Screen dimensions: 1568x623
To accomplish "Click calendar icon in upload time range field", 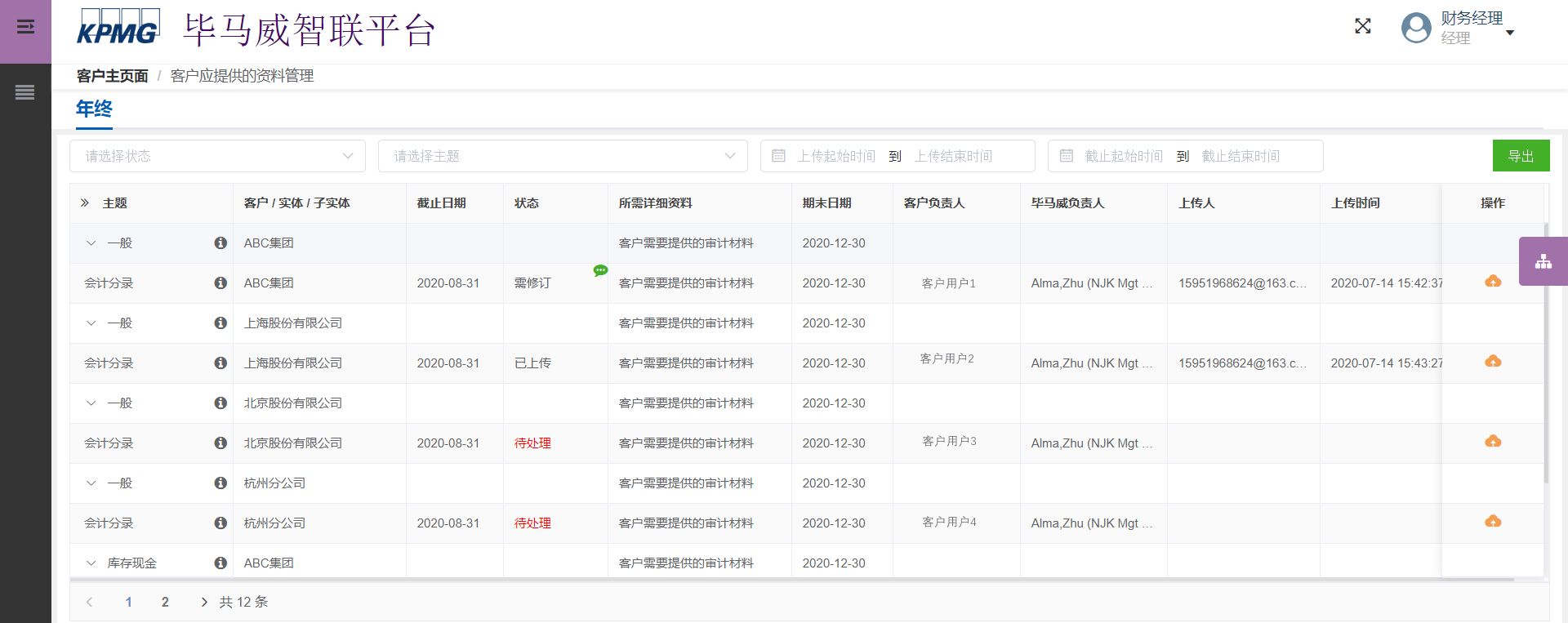I will 778,155.
